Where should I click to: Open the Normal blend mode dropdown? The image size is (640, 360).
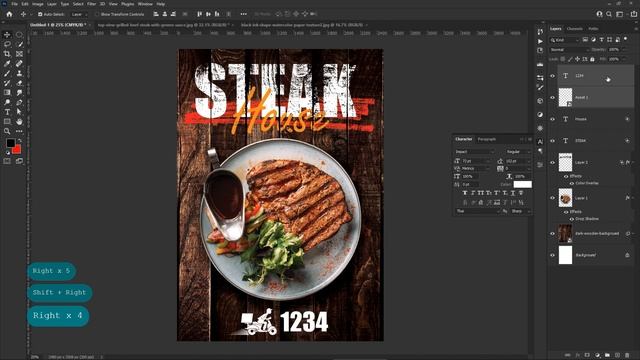(569, 50)
